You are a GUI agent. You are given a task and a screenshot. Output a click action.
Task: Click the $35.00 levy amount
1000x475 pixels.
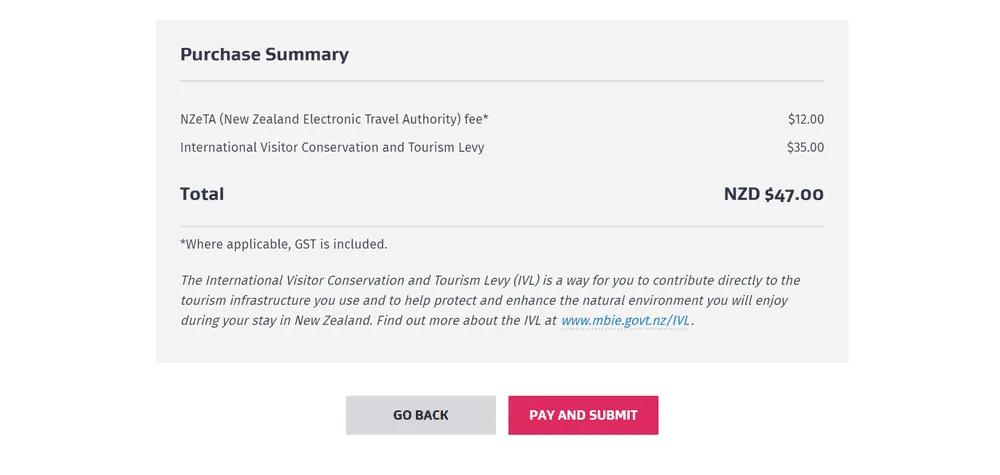pyautogui.click(x=805, y=147)
